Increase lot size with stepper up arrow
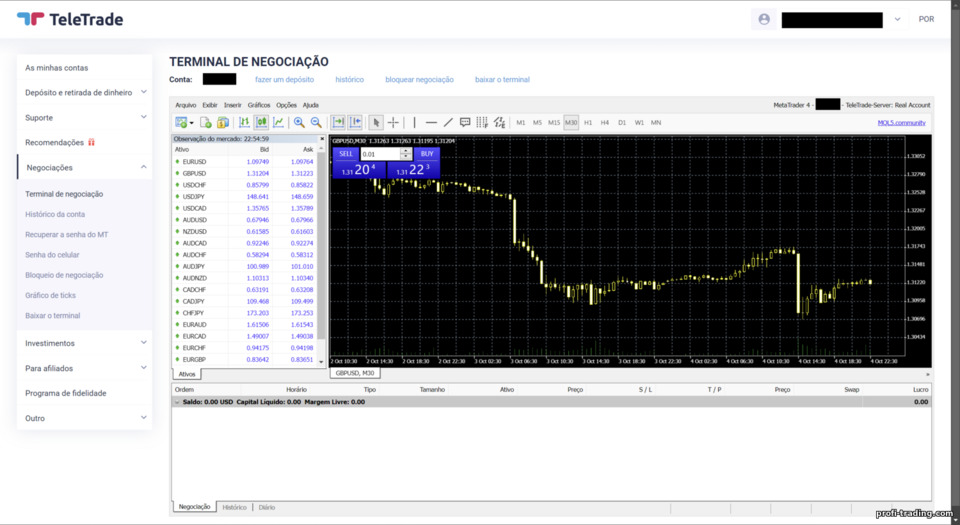Viewport: 960px width, 525px height. (x=405, y=151)
